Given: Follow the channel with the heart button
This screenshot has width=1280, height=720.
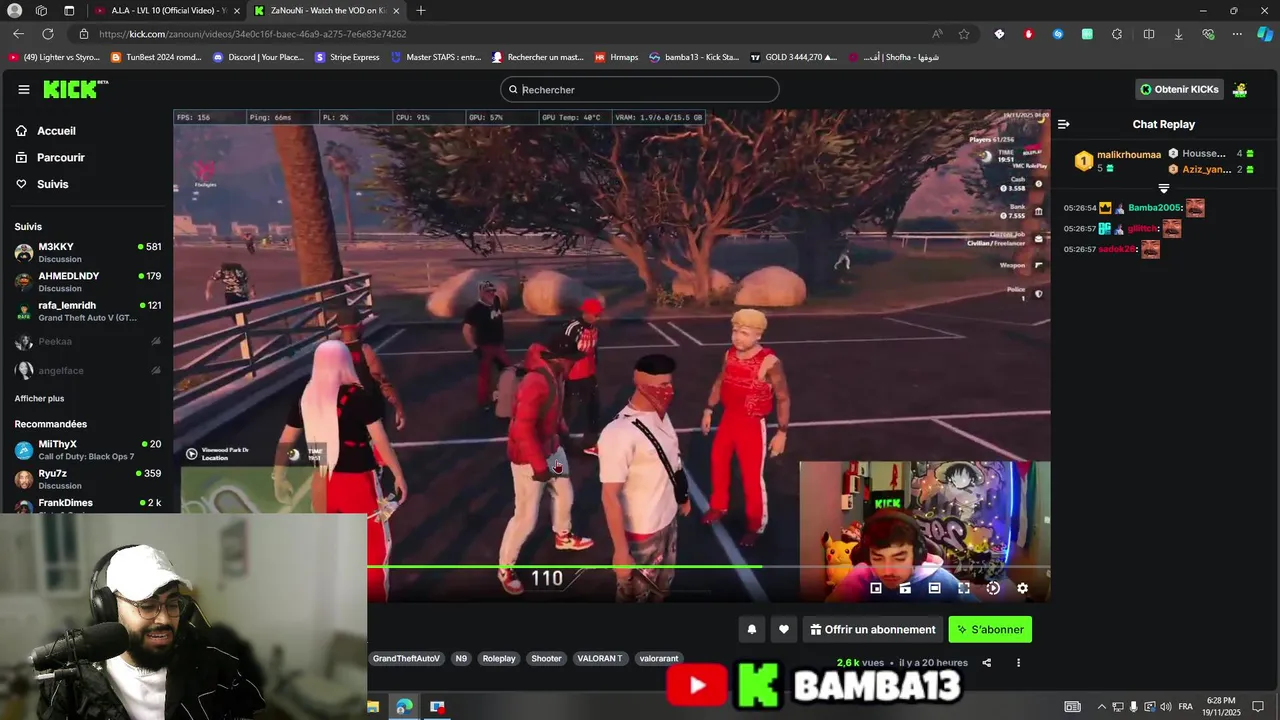Looking at the screenshot, I should click(784, 629).
